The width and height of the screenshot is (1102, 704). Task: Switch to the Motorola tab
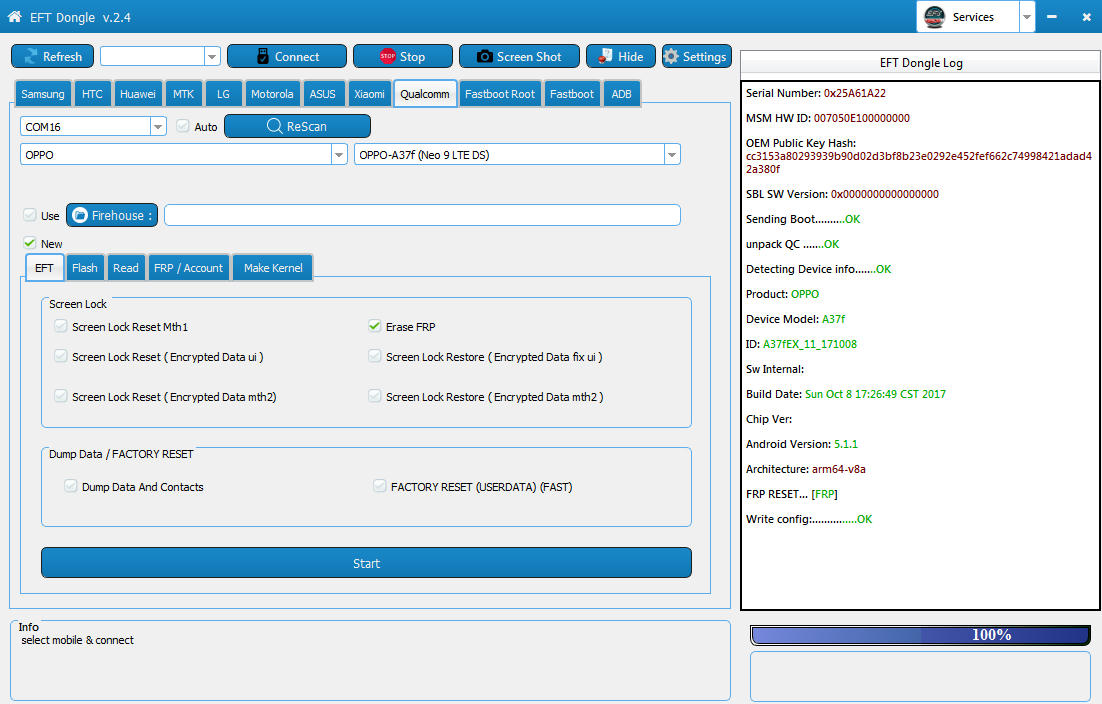pyautogui.click(x=272, y=94)
